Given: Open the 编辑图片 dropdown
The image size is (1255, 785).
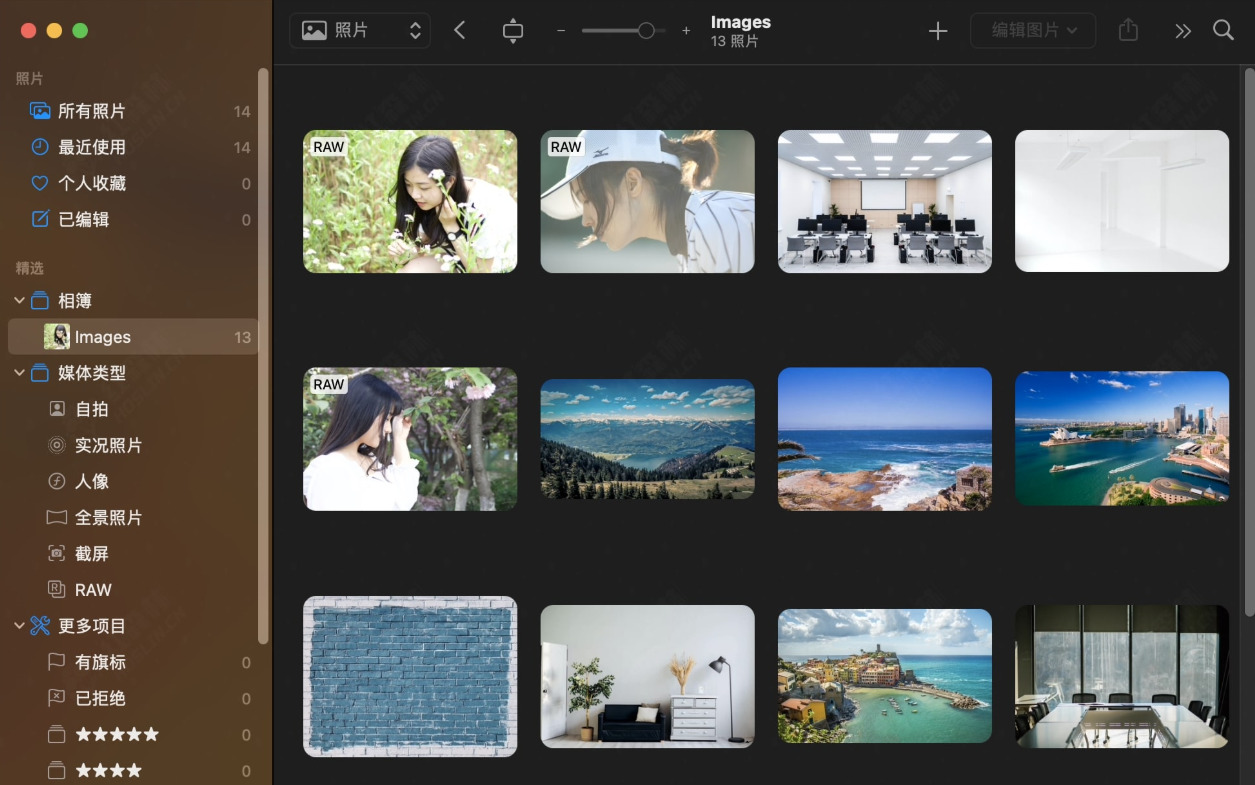Looking at the screenshot, I should click(1033, 30).
